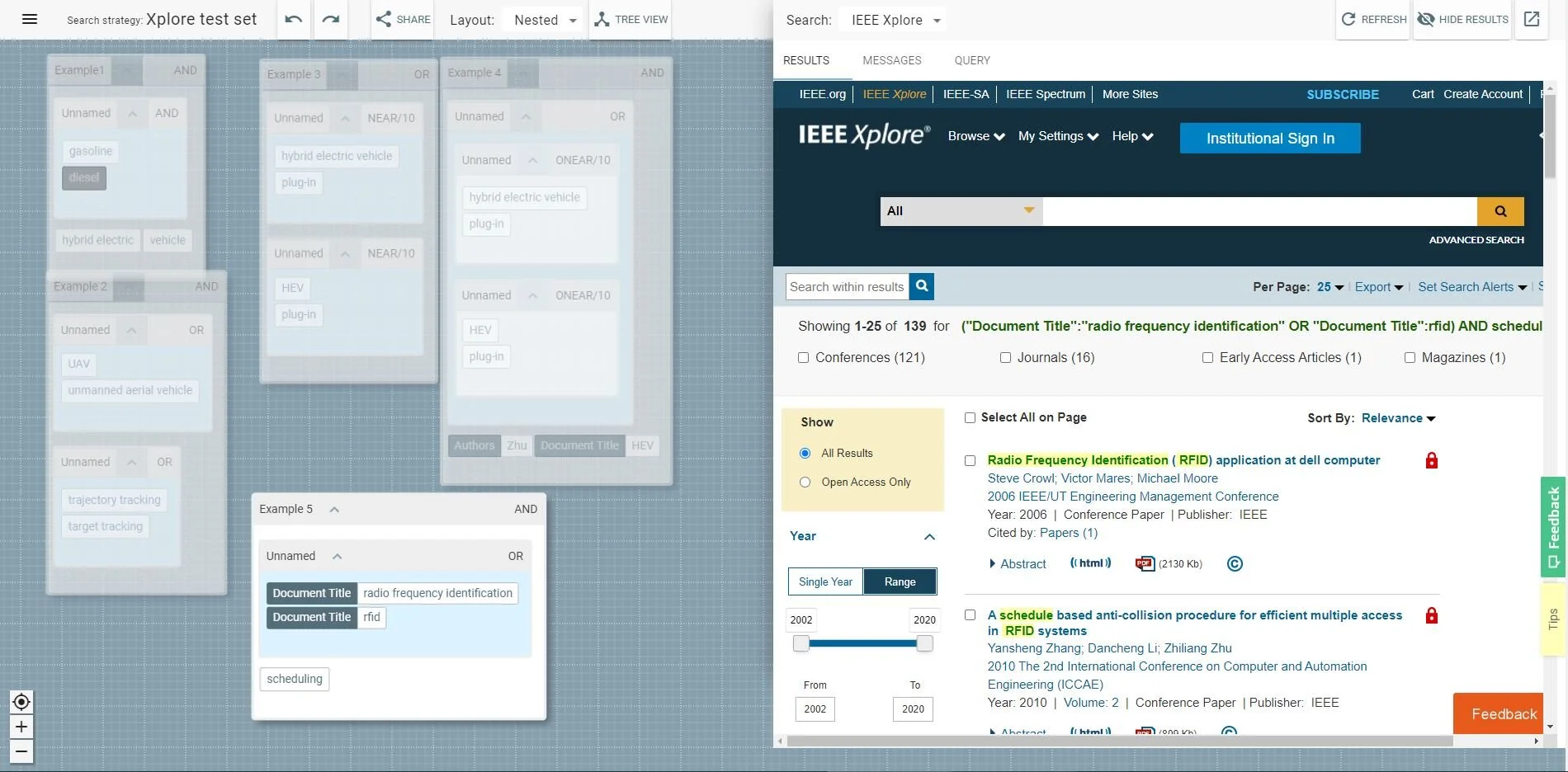Viewport: 1568px width, 772px height.
Task: Hide the results panel
Action: (x=1462, y=19)
